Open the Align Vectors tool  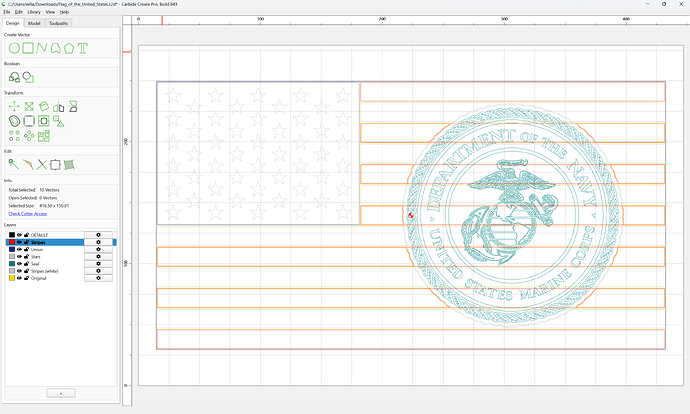[44, 121]
